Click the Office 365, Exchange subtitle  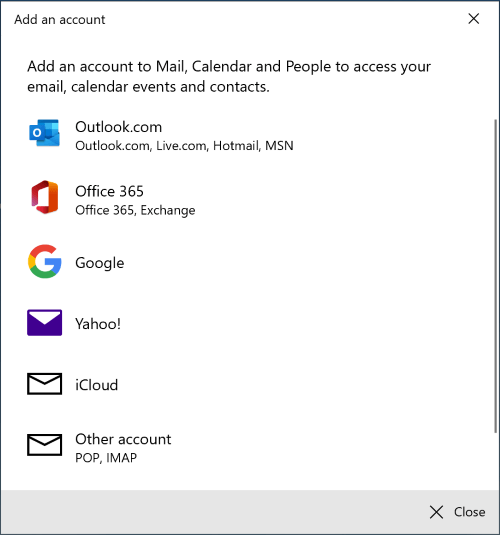[x=135, y=210]
